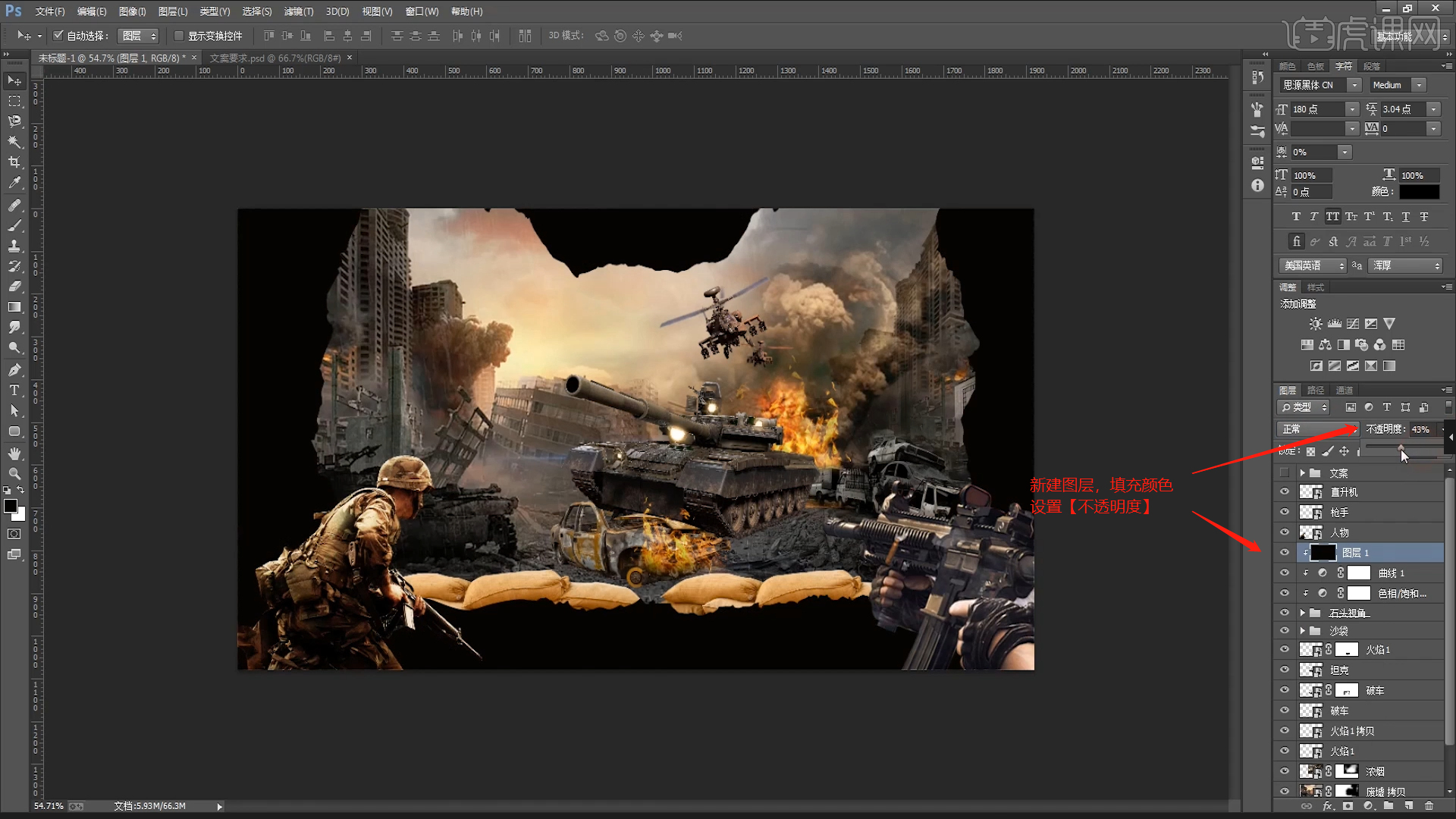Click the Faux Bold T button
The image size is (1456, 819).
(1296, 217)
